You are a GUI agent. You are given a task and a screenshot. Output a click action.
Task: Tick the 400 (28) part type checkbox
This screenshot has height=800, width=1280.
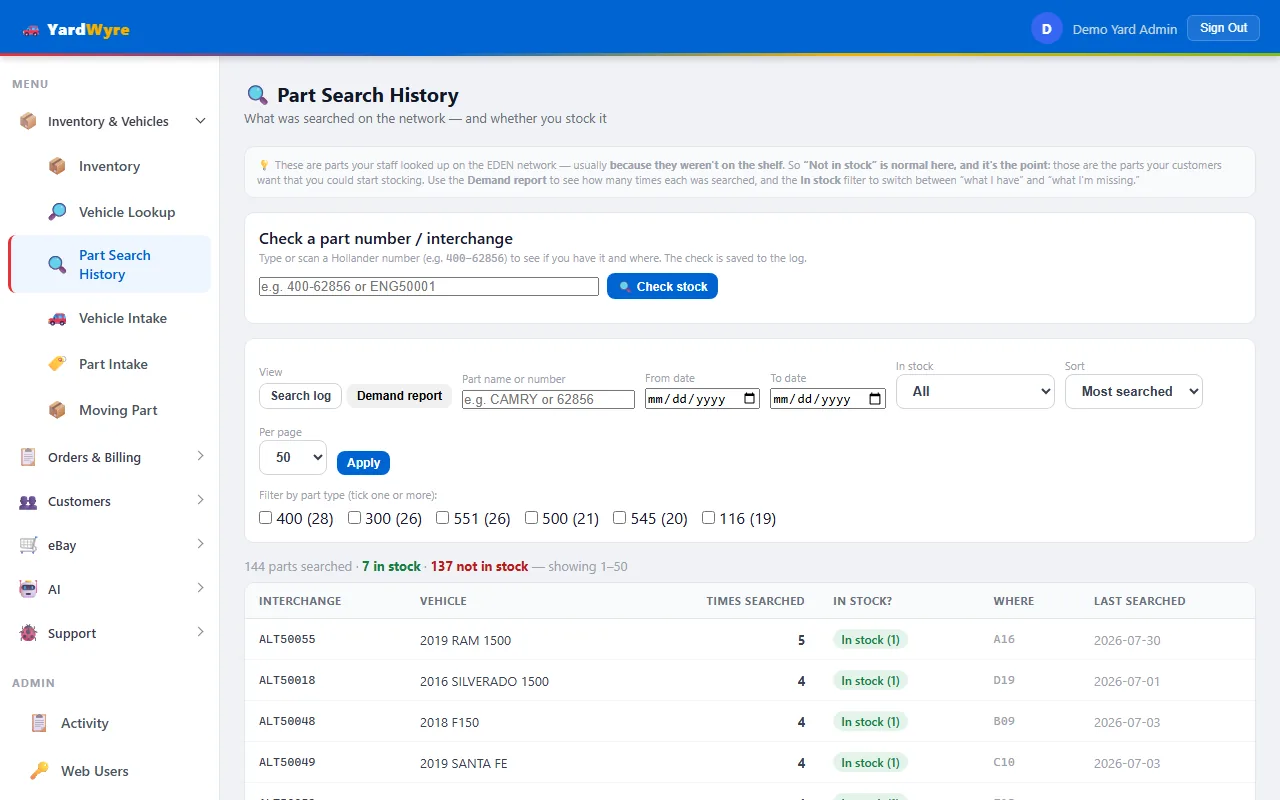pos(266,518)
